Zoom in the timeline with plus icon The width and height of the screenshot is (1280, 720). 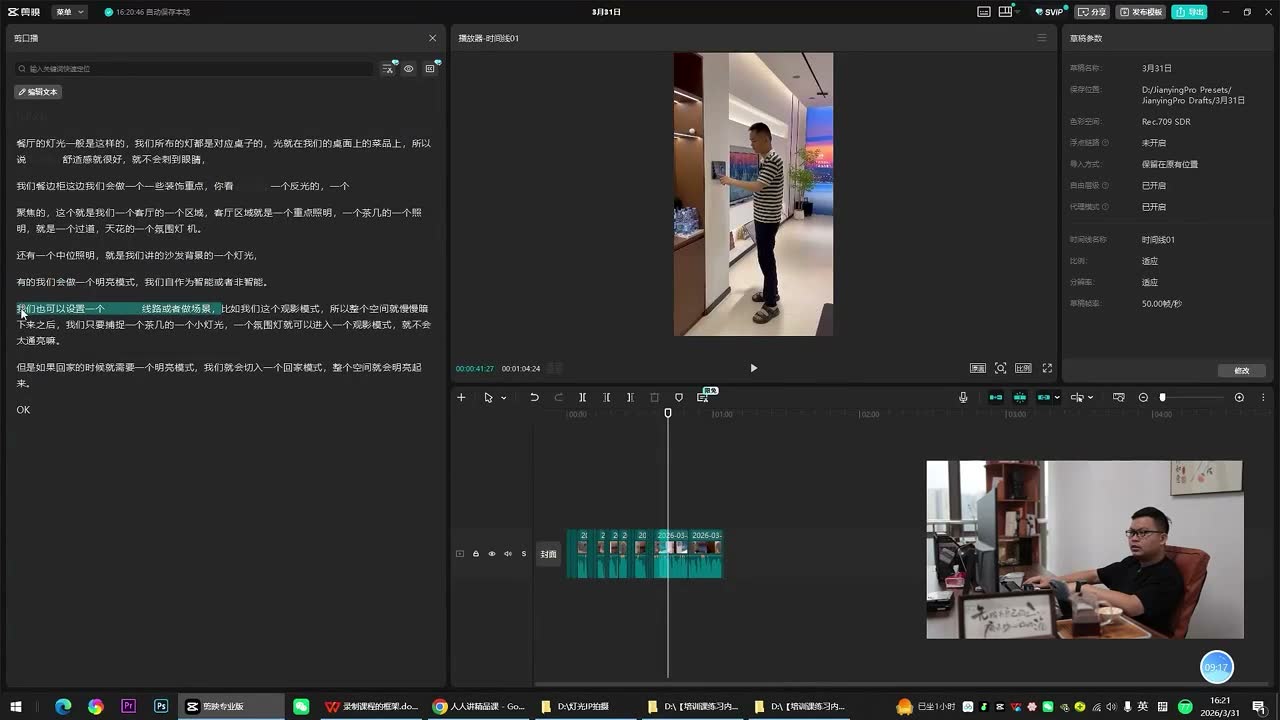coord(1239,397)
